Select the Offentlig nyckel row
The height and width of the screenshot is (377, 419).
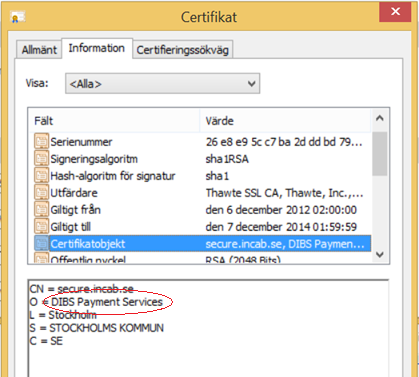coord(202,258)
